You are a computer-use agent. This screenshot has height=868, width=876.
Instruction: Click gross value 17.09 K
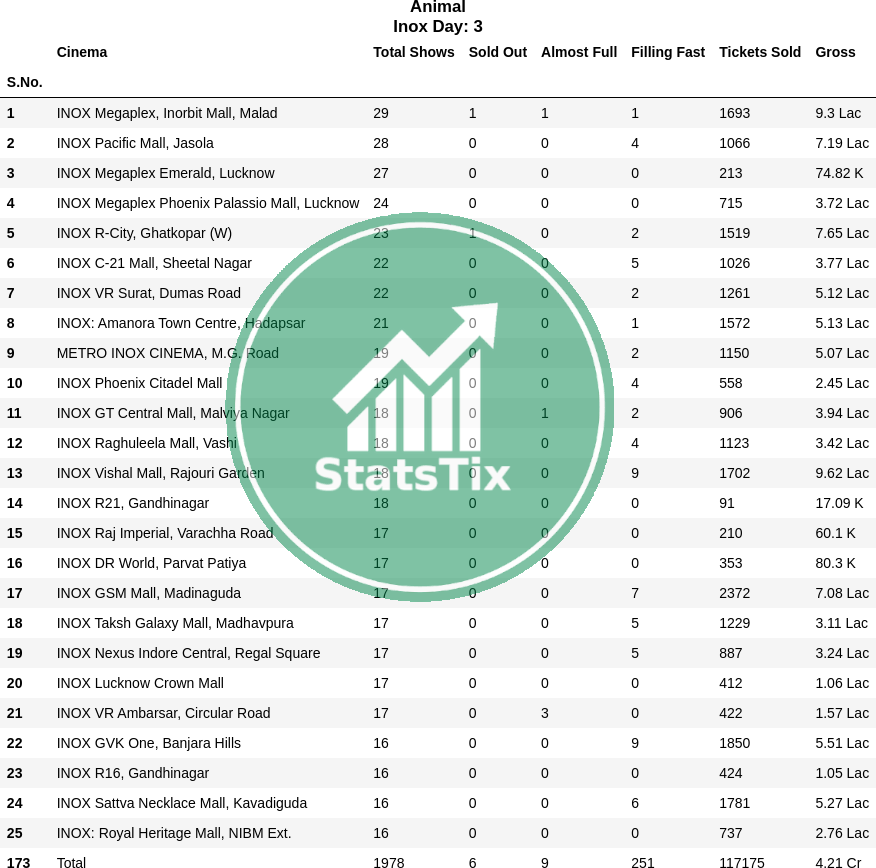coord(839,503)
